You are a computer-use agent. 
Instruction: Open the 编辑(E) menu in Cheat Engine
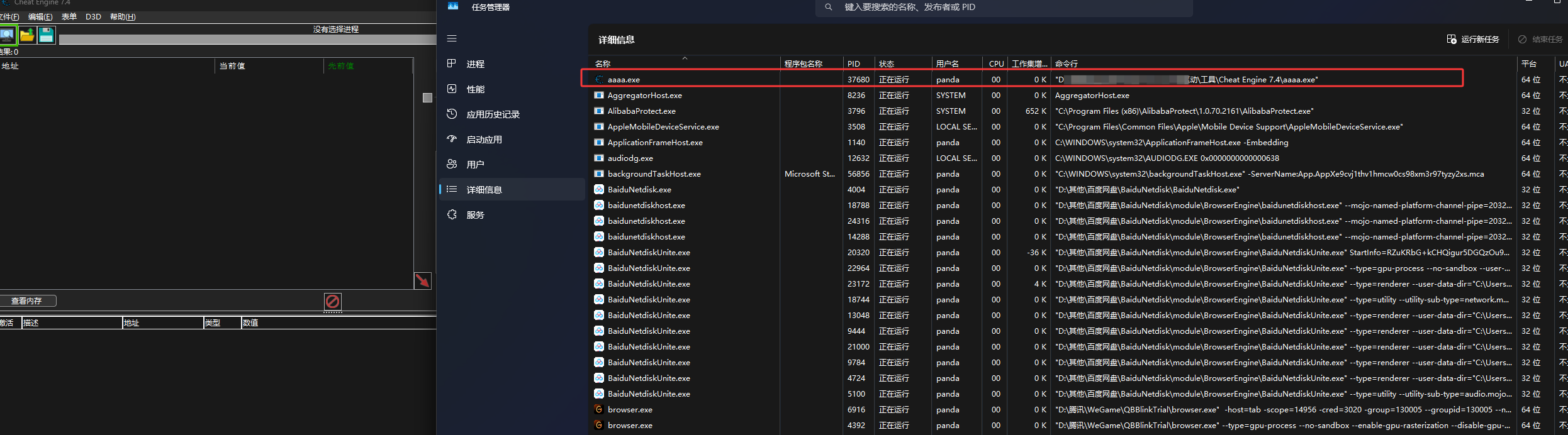coord(40,17)
